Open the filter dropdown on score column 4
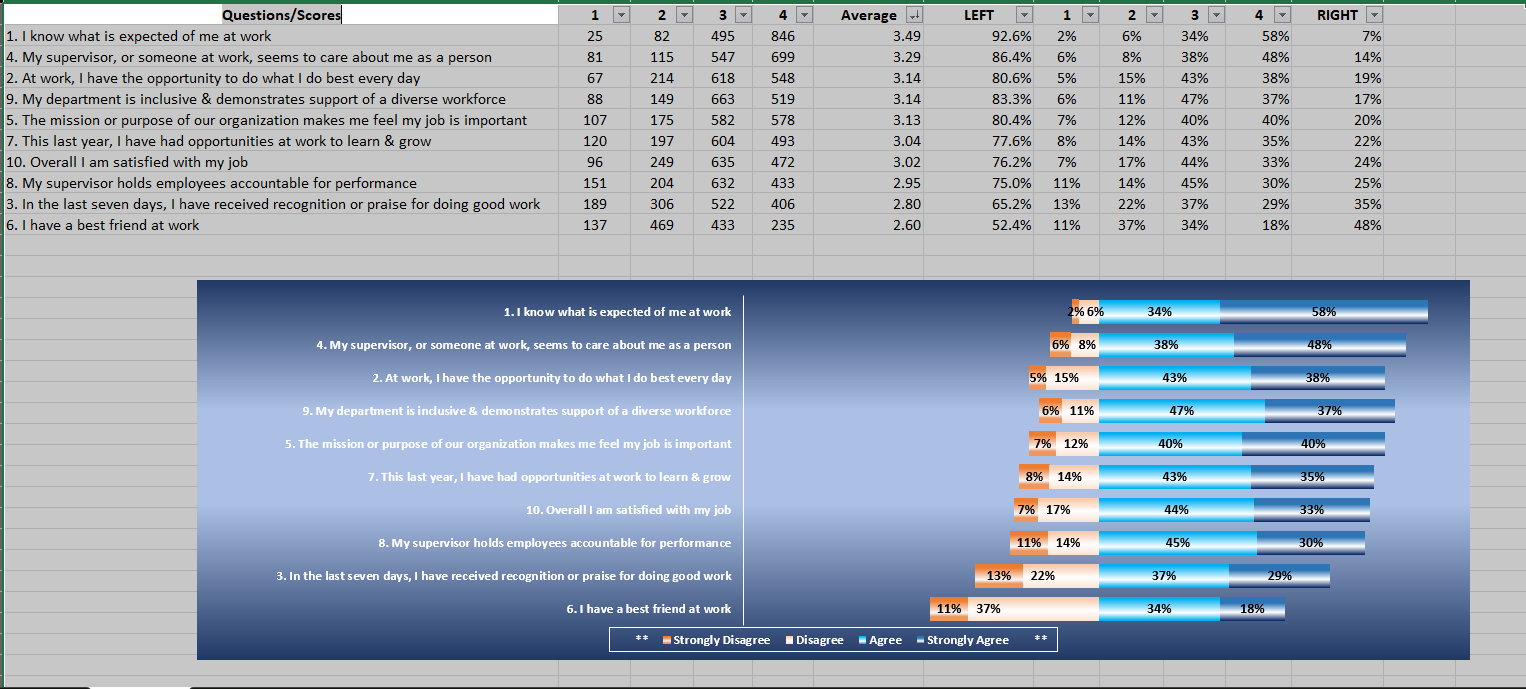Viewport: 1526px width, 689px height. [804, 15]
